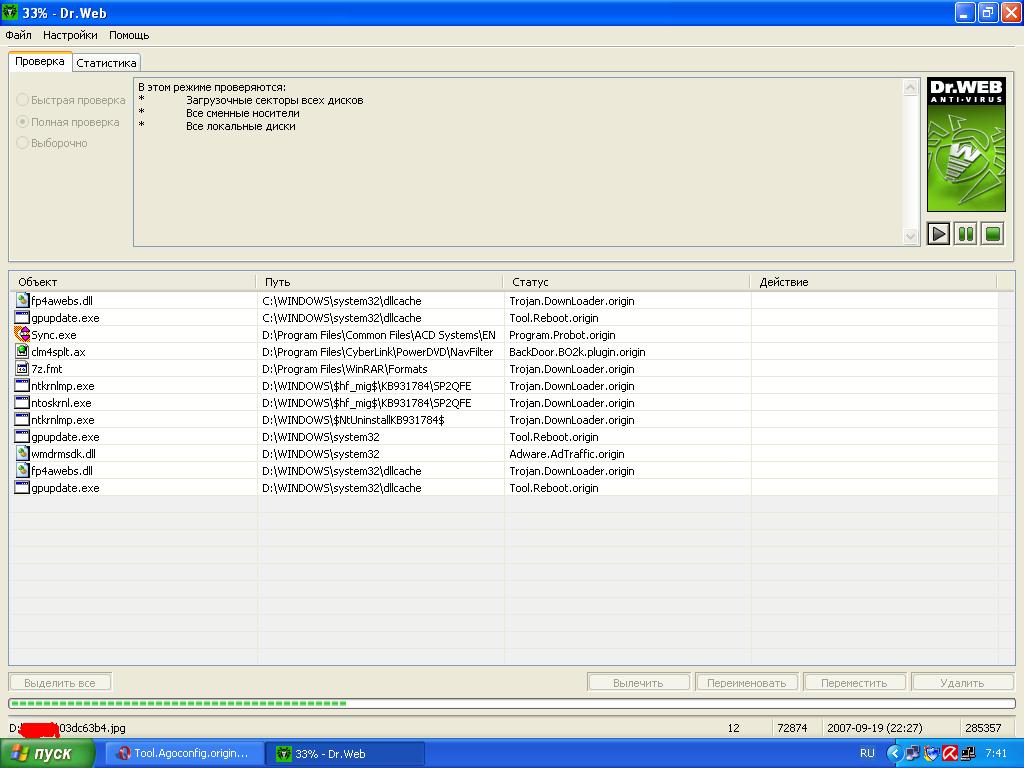Screen dimensions: 1024x768
Task: Select ntkrnlmp.exe icon in the SP2QFE row
Action: click(x=22, y=385)
